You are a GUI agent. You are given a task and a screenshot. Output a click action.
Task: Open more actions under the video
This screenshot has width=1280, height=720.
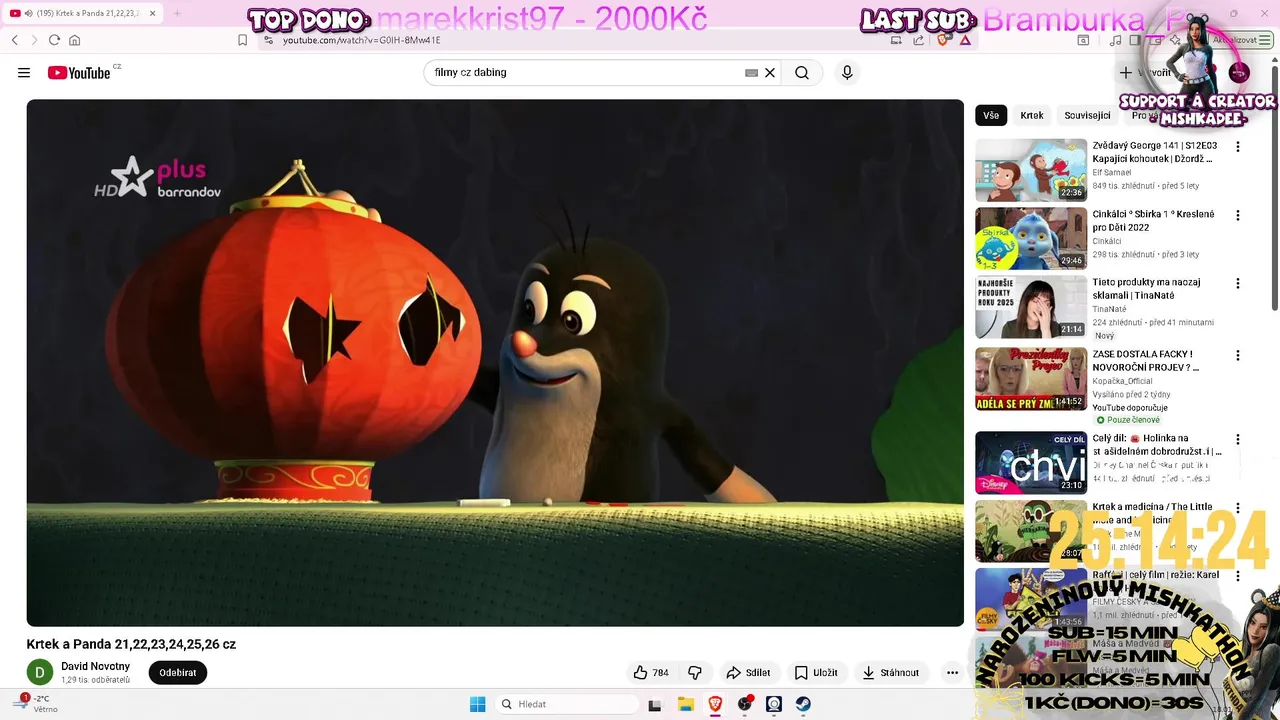pos(952,673)
